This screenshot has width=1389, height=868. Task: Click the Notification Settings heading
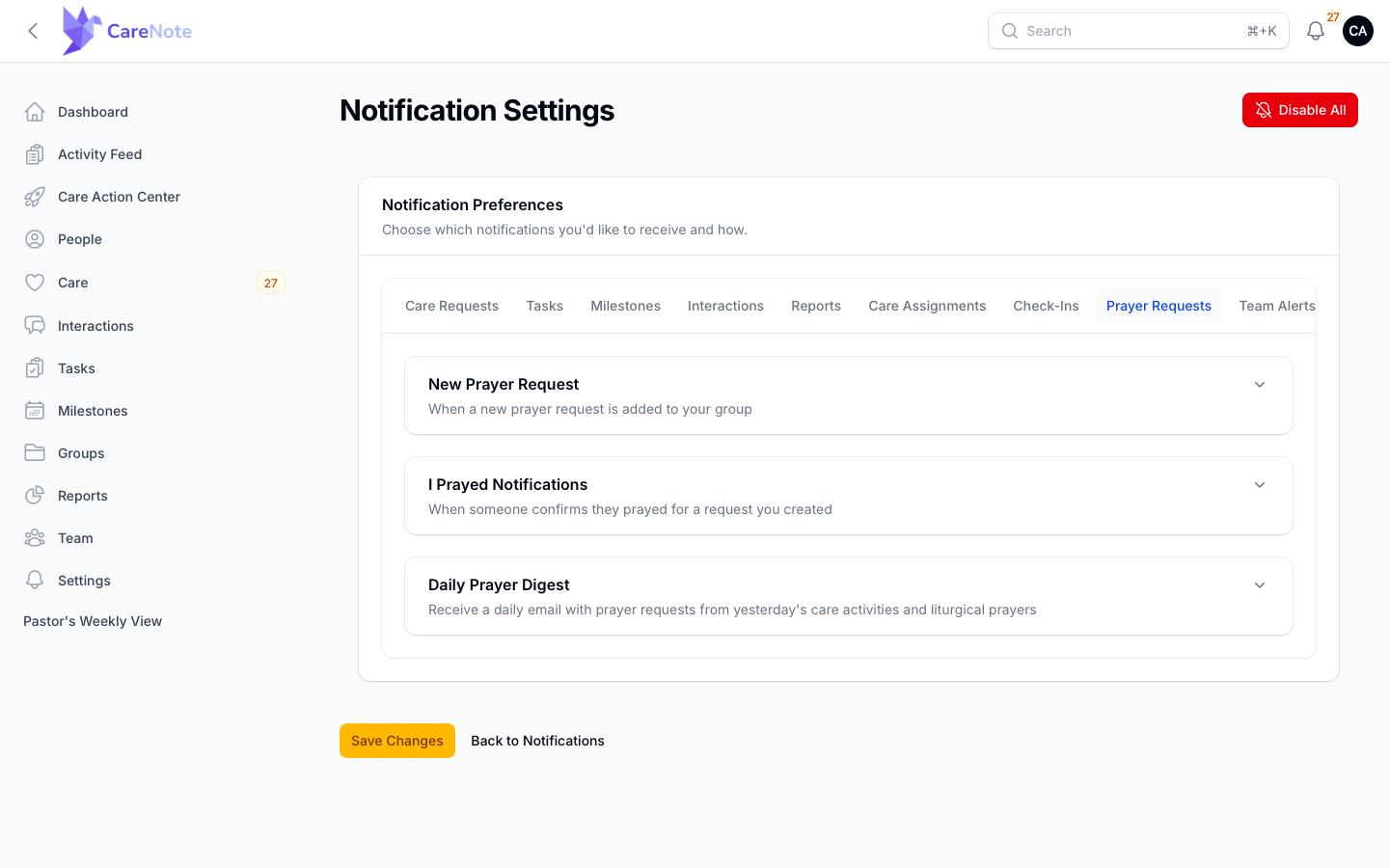click(477, 110)
